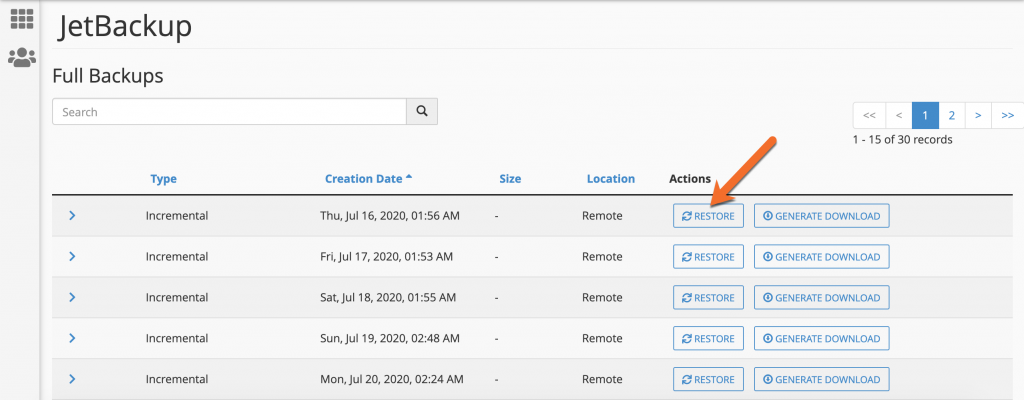Jump to last page with >> button
The height and width of the screenshot is (400, 1024).
tap(1006, 115)
